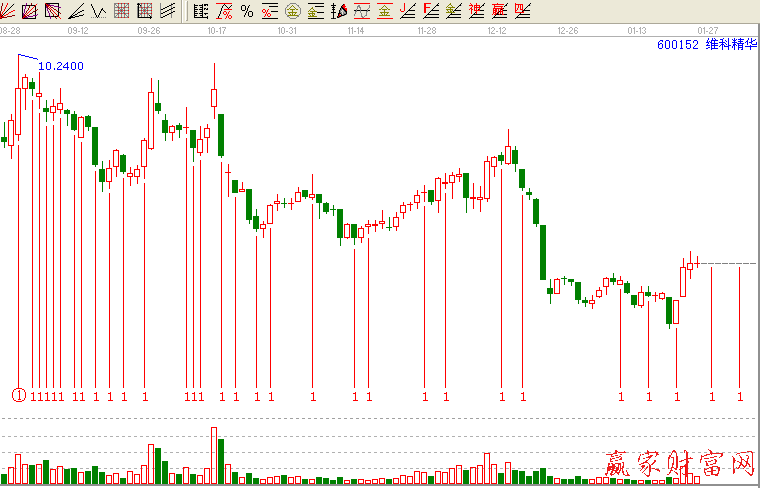Click the 10.2400 high price label
The image size is (760, 488).
click(x=61, y=66)
